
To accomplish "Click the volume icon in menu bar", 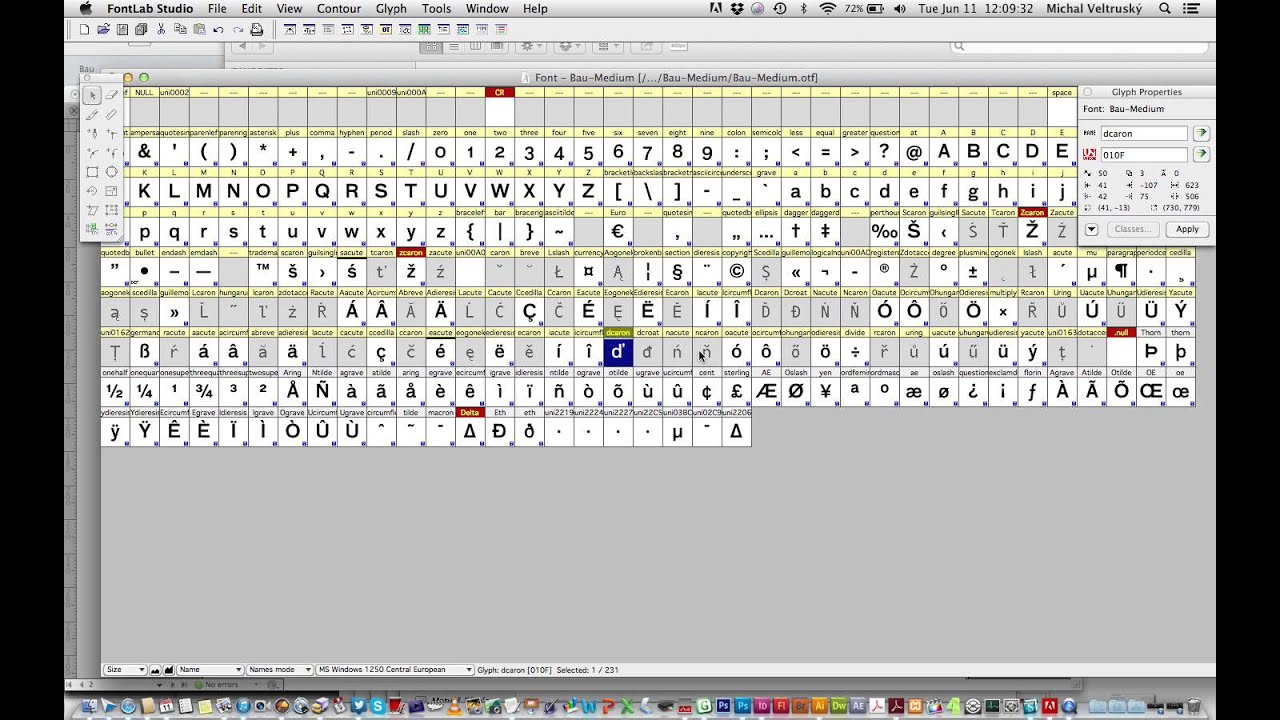I will point(900,8).
